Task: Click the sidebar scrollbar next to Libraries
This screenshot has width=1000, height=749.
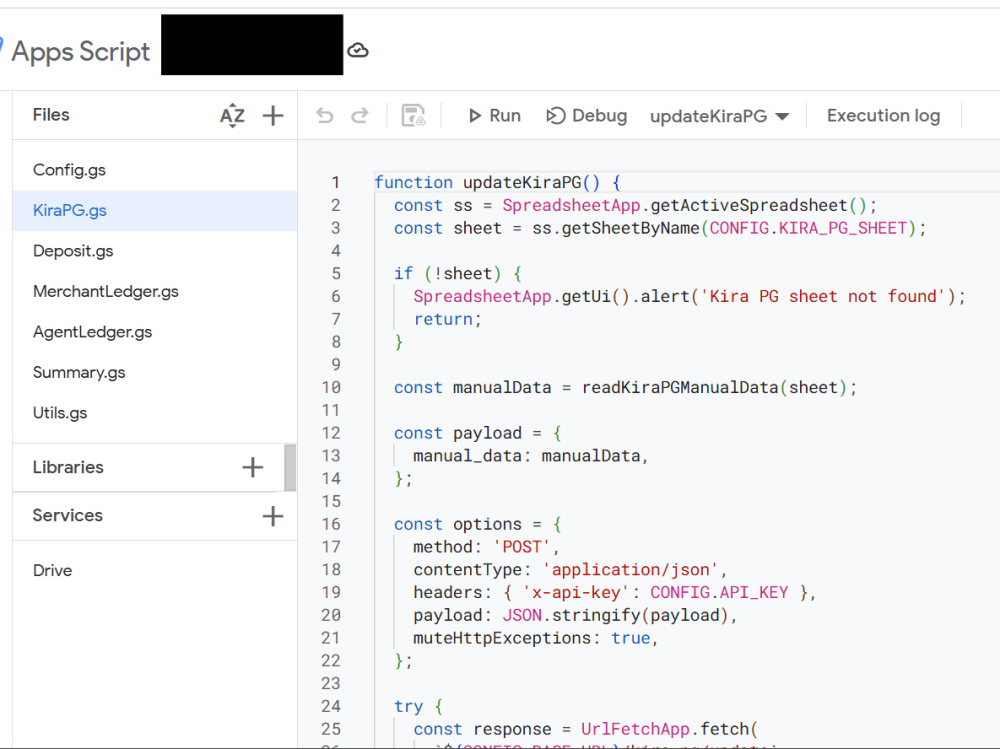Action: pyautogui.click(x=290, y=468)
